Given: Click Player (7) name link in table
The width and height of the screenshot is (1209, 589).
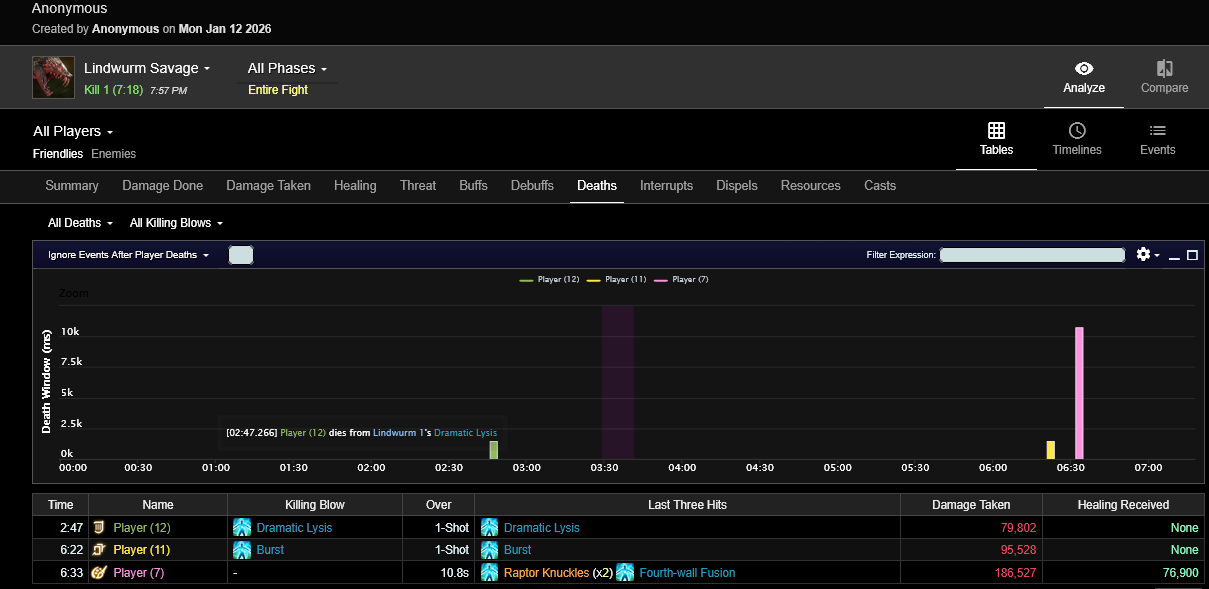Looking at the screenshot, I should [x=138, y=573].
